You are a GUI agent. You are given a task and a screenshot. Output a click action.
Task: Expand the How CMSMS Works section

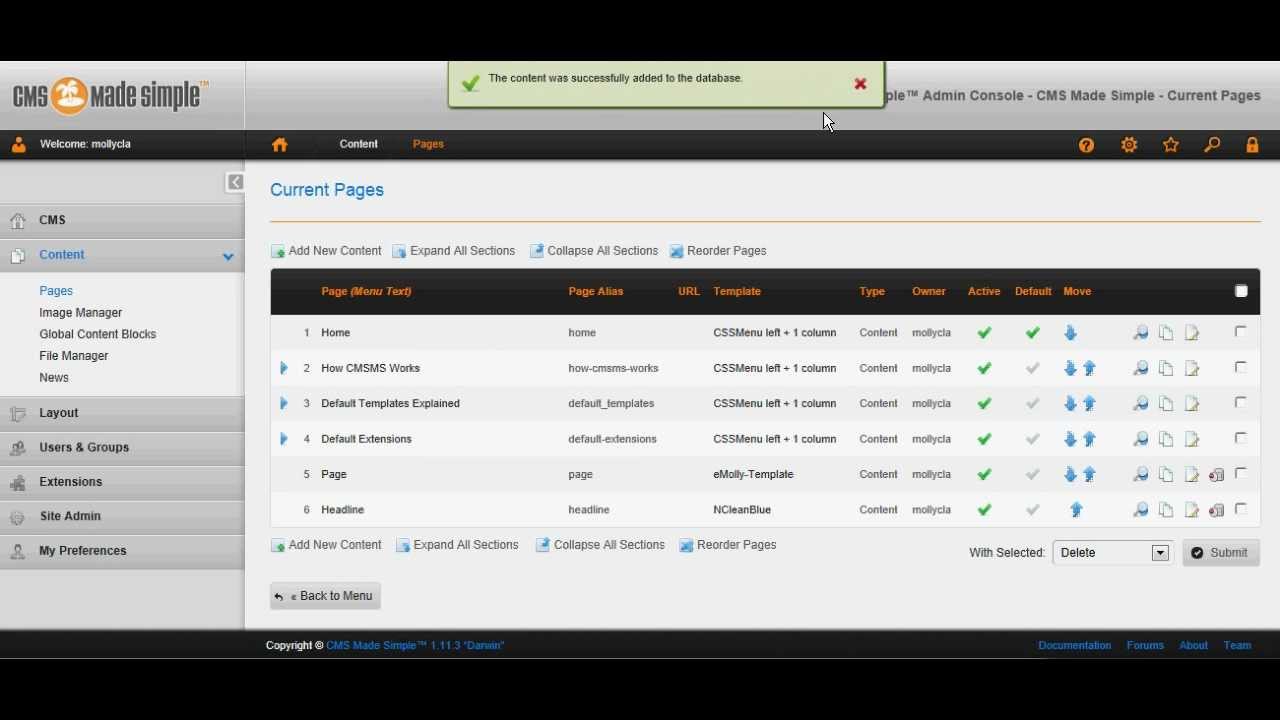point(283,368)
